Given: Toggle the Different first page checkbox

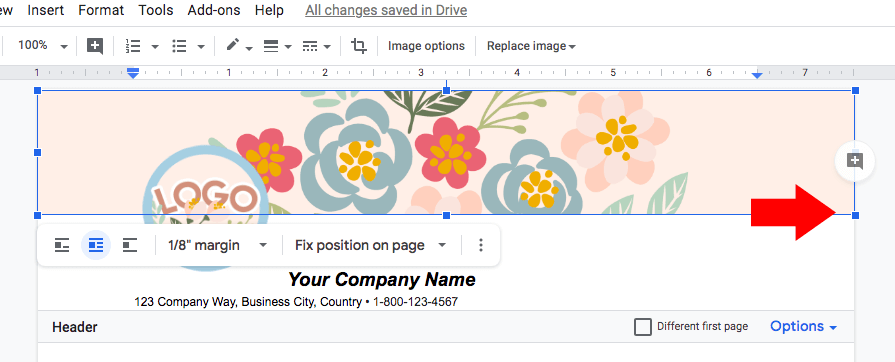Looking at the screenshot, I should (643, 327).
